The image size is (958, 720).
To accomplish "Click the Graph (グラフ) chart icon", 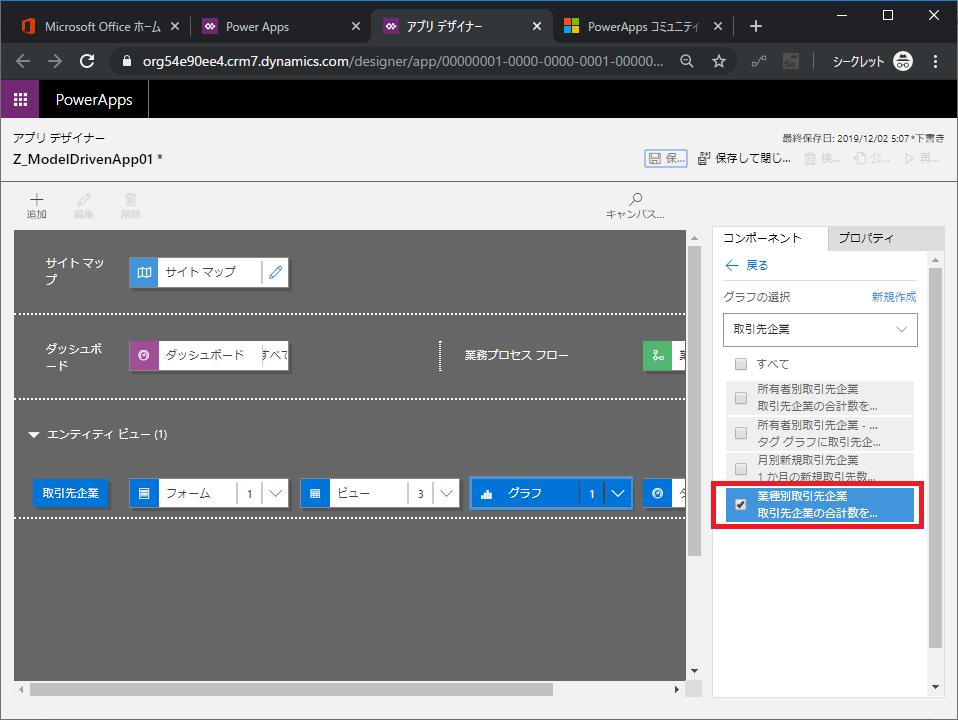I will click(x=486, y=494).
